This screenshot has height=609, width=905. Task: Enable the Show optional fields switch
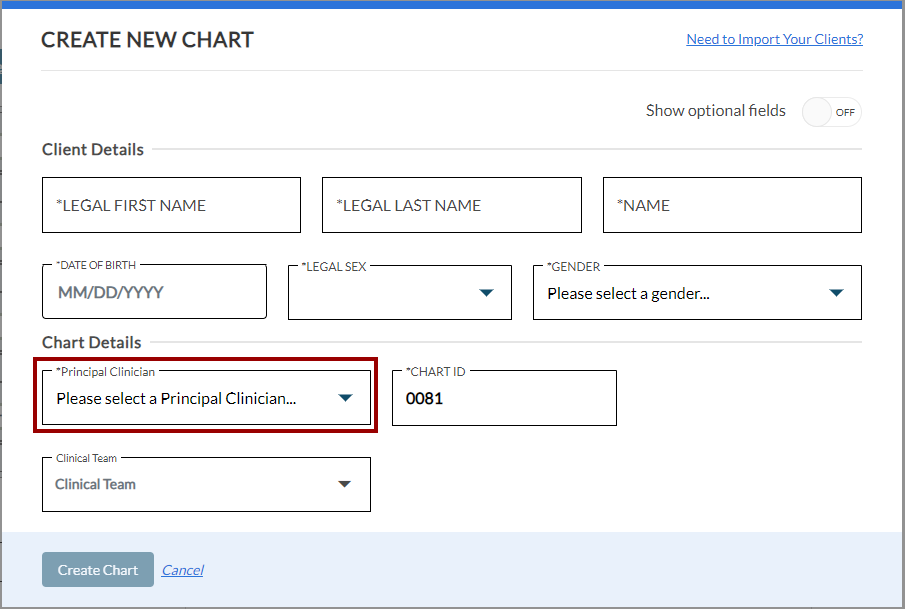tap(831, 112)
